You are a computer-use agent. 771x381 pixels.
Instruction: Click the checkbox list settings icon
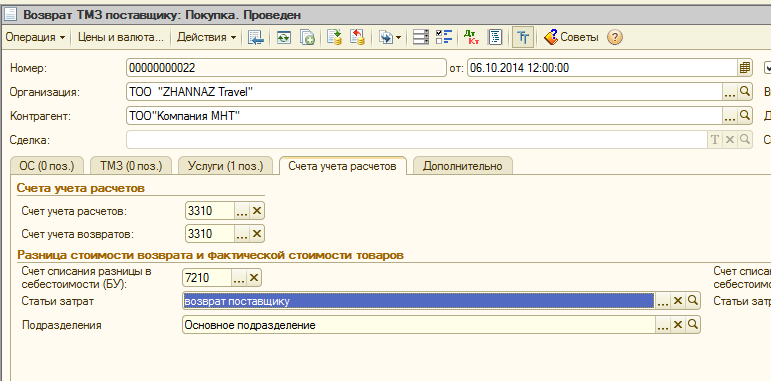click(444, 37)
